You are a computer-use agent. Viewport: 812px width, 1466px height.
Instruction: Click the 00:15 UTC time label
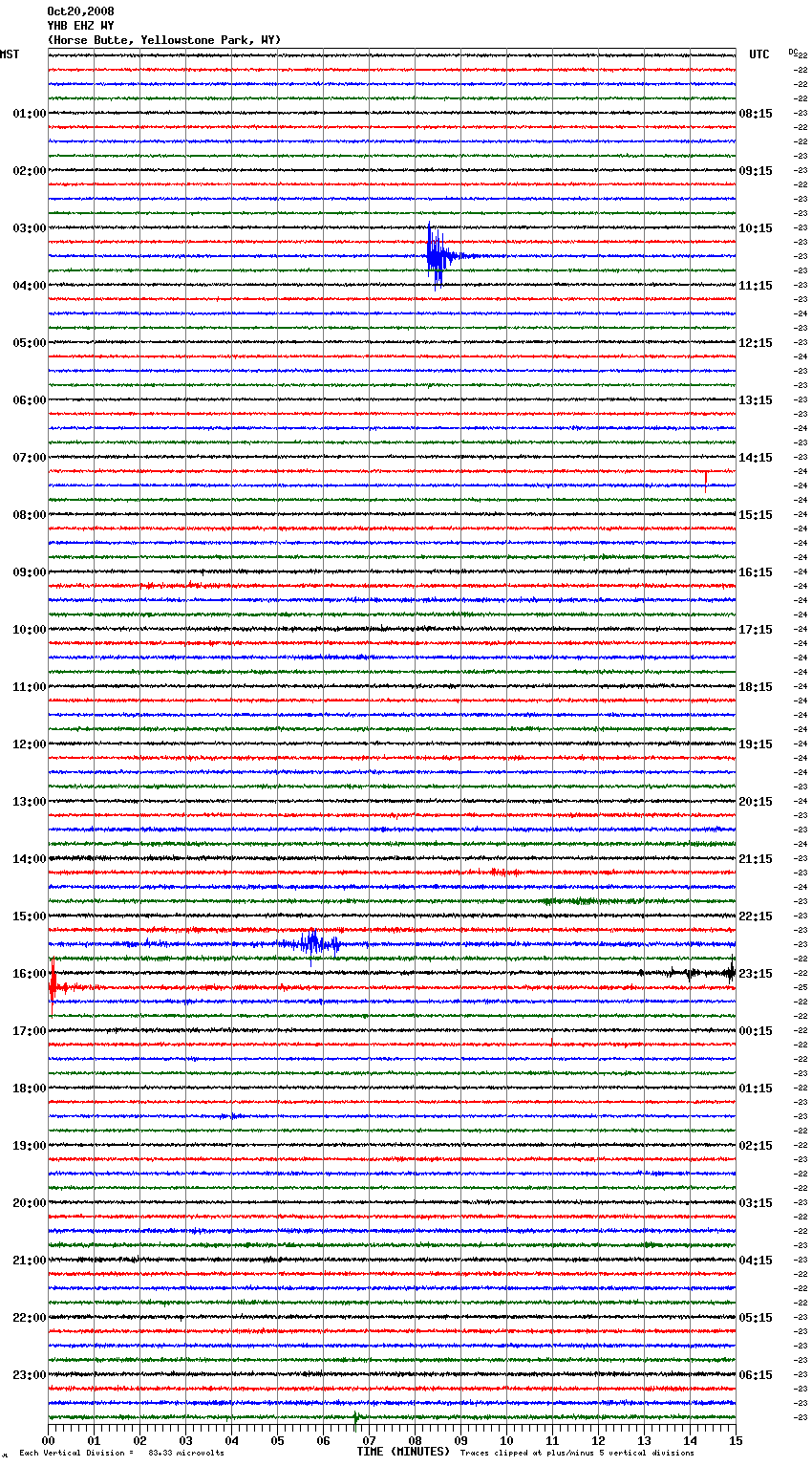pyautogui.click(x=756, y=1031)
